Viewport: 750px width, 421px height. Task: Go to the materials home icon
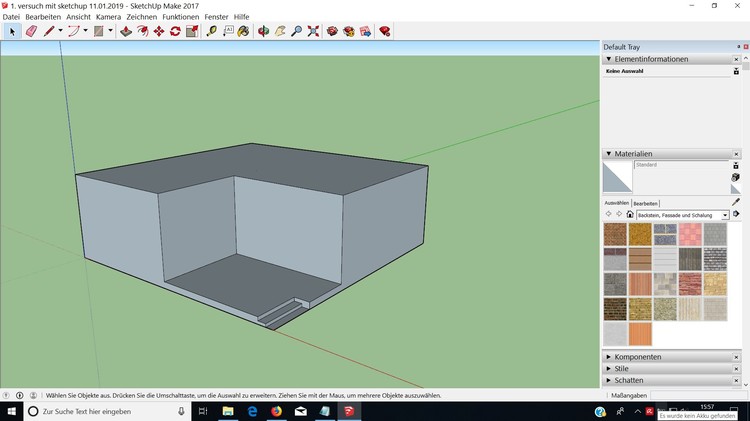click(x=630, y=214)
